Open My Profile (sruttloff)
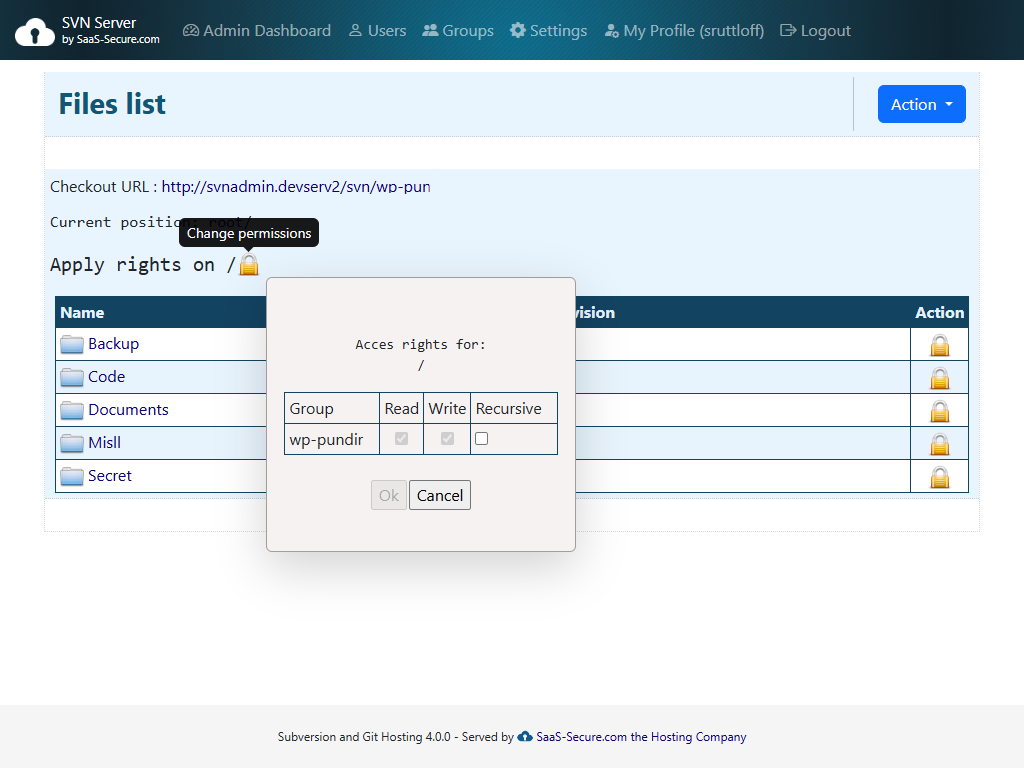Image resolution: width=1024 pixels, height=768 pixels. 683,30
